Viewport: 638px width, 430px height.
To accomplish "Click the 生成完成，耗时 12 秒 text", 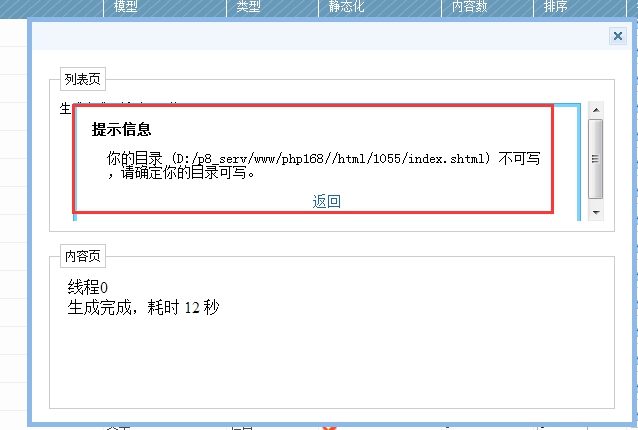I will [143, 307].
